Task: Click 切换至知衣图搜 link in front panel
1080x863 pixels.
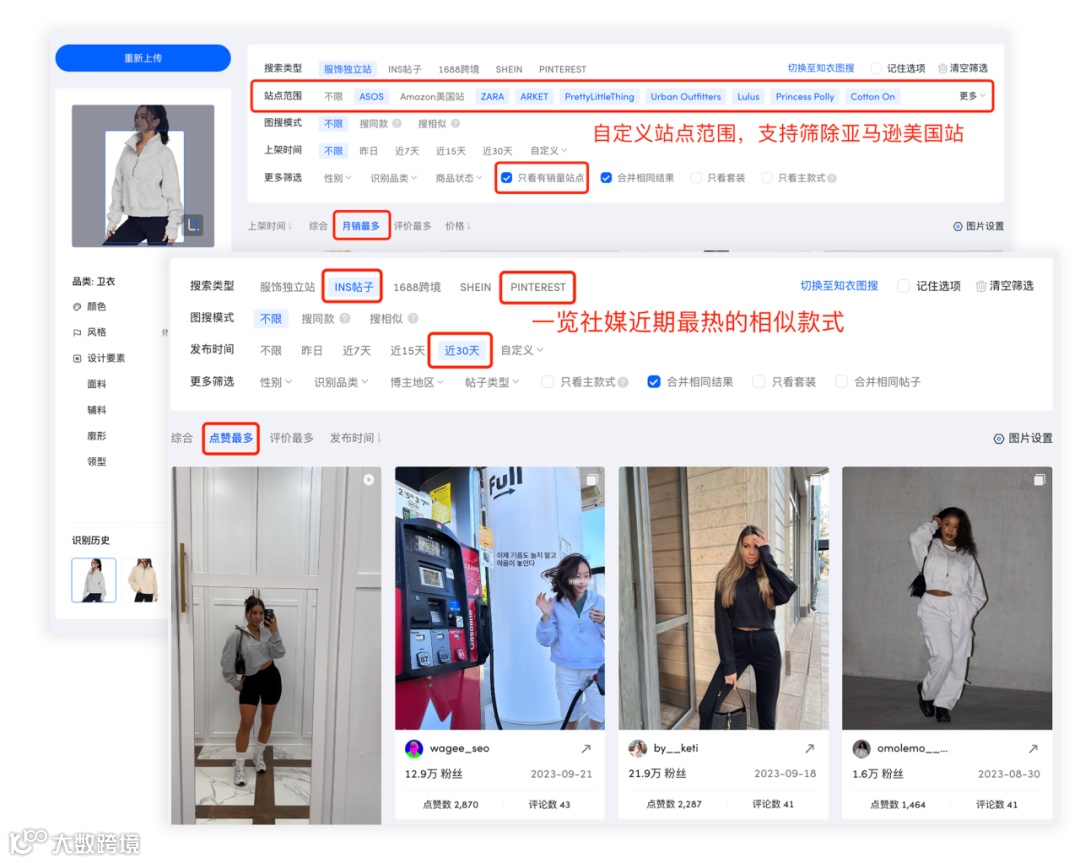Action: 839,285
